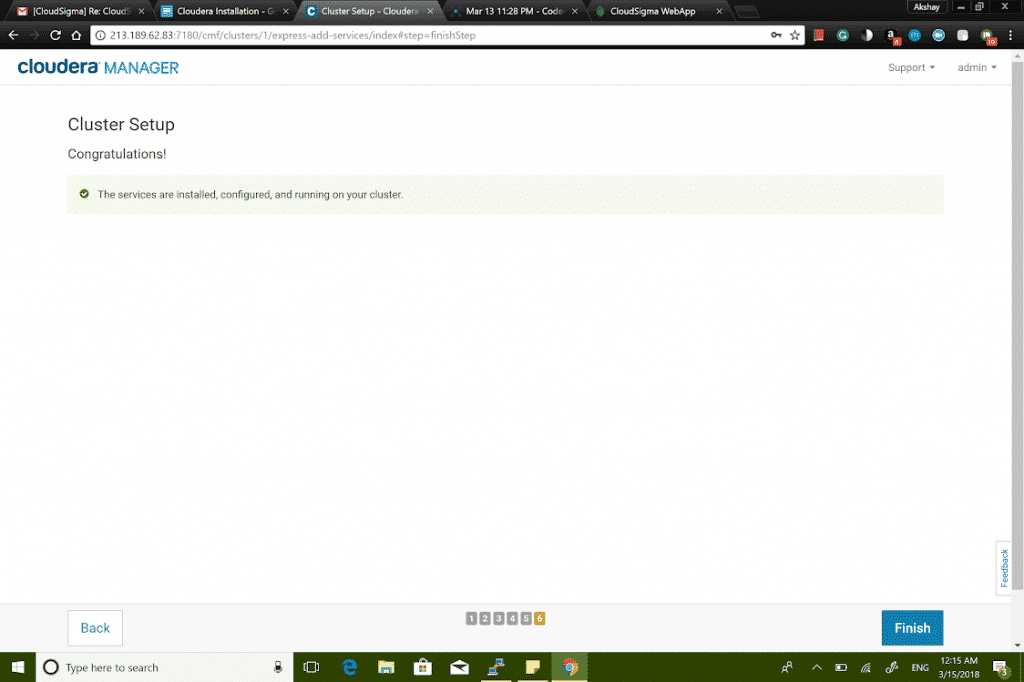Image resolution: width=1024 pixels, height=682 pixels.
Task: Open the browser home page icon
Action: (74, 35)
